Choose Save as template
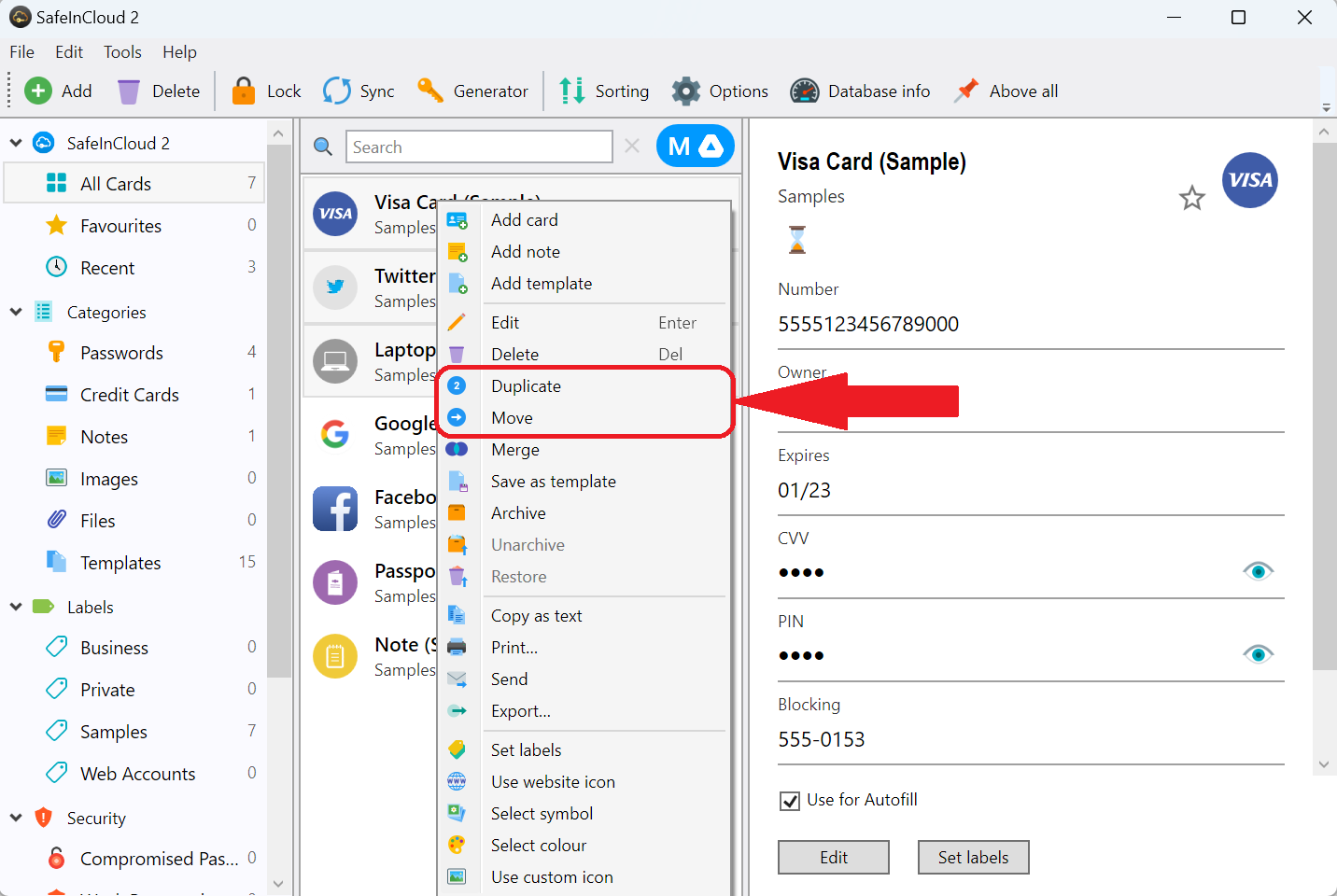The image size is (1337, 896). 584,482
